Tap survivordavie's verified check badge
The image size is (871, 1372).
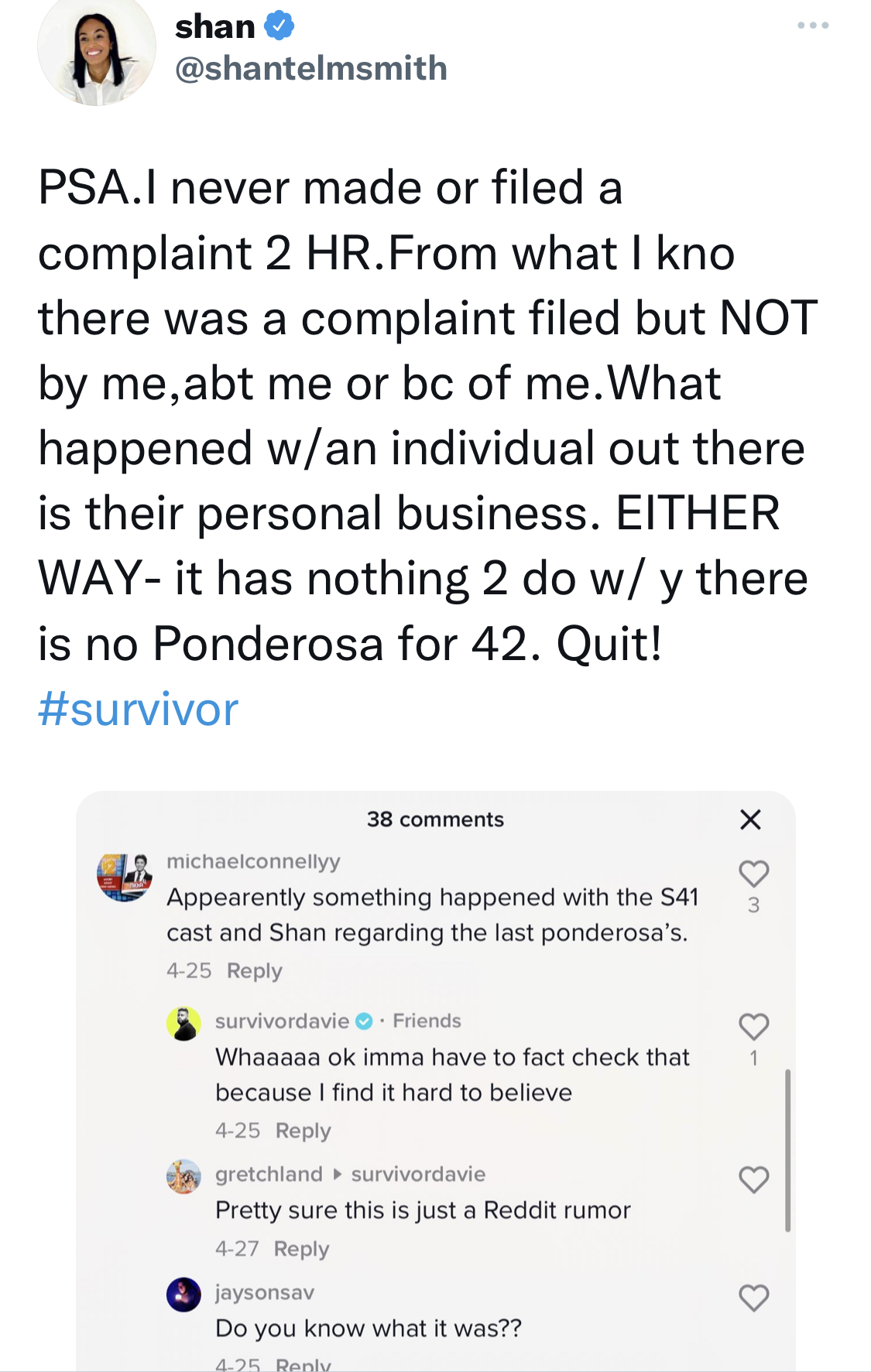pyautogui.click(x=364, y=1021)
